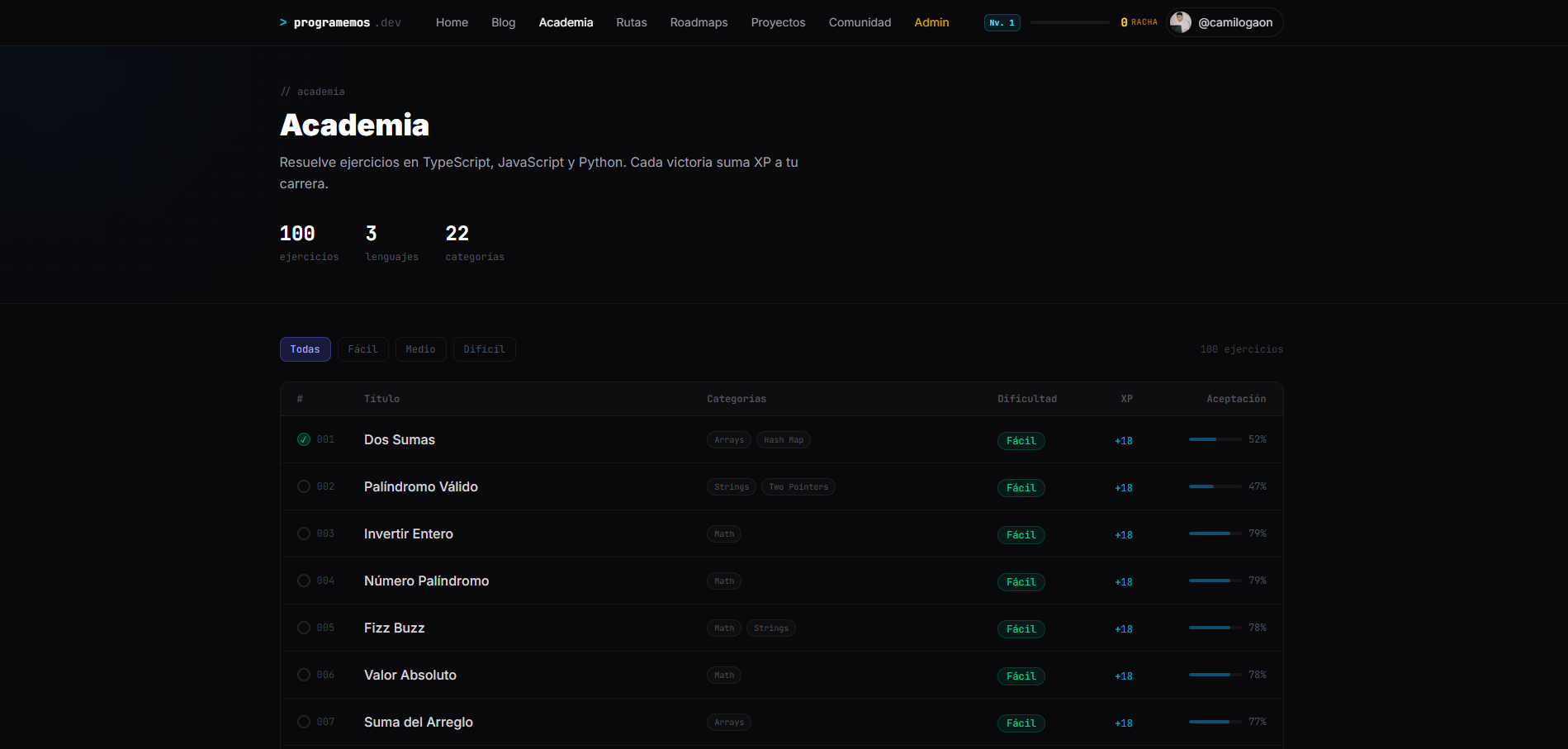Click the '3 lenguajes' stat
This screenshot has height=749, width=1568.
pos(392,244)
